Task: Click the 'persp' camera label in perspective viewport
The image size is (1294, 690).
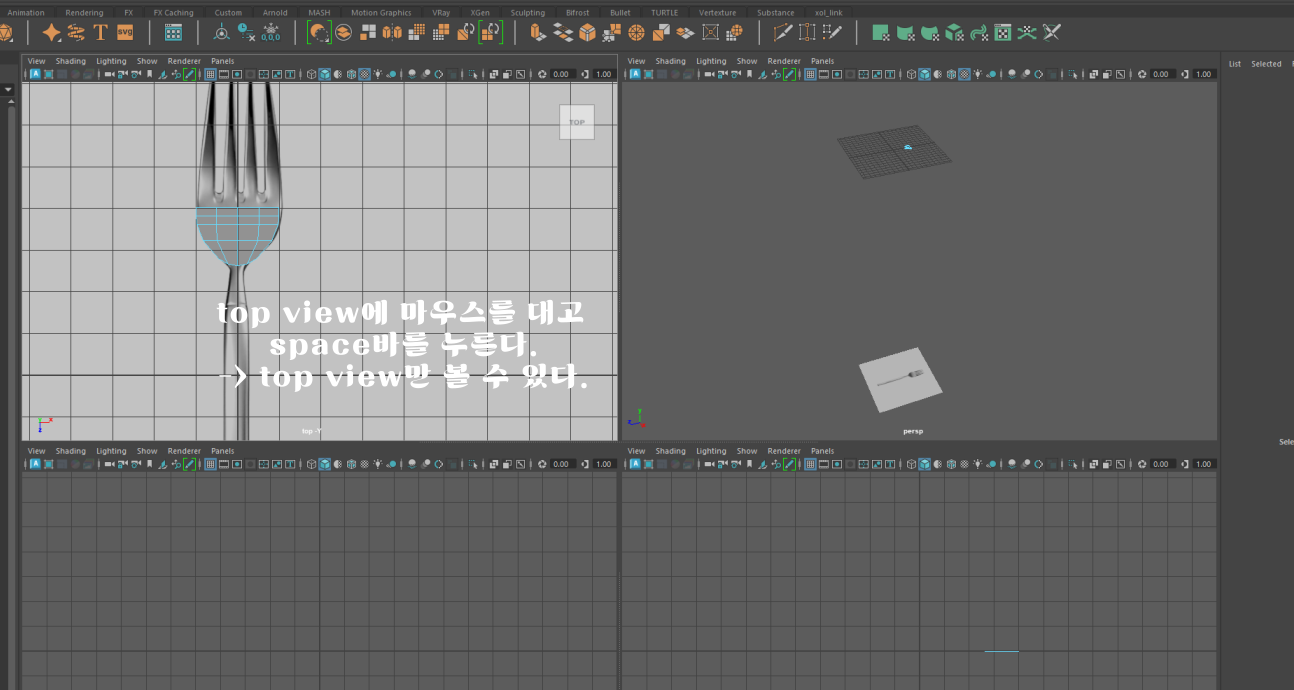Action: [912, 431]
